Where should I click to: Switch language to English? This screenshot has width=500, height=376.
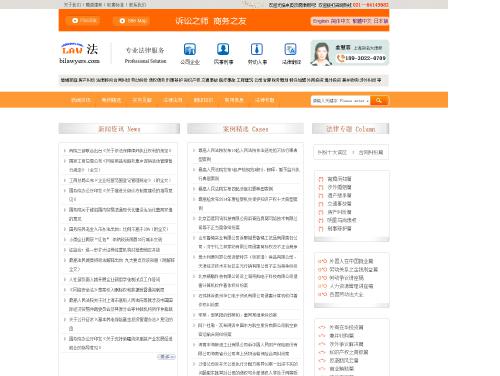point(320,21)
